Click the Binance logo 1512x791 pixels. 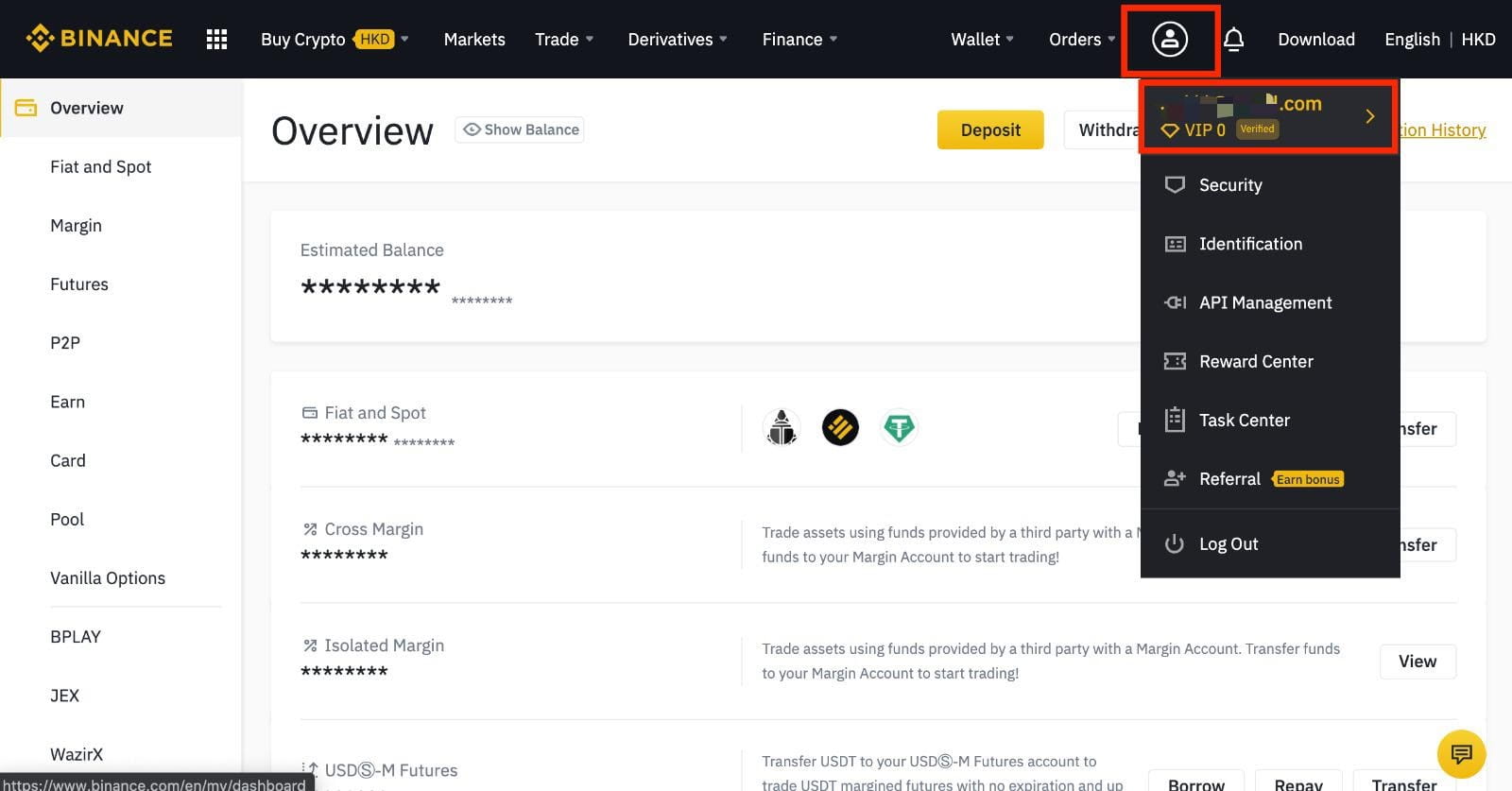tap(99, 39)
